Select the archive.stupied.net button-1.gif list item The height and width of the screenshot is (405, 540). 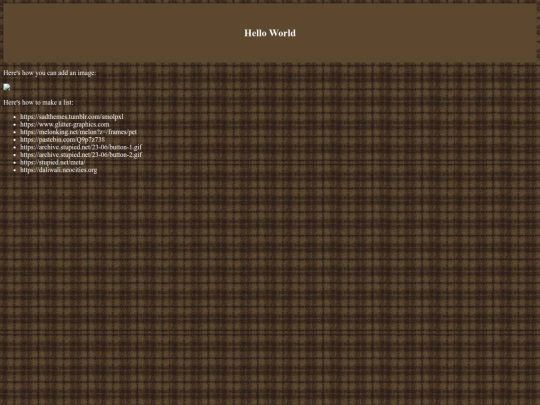point(81,147)
